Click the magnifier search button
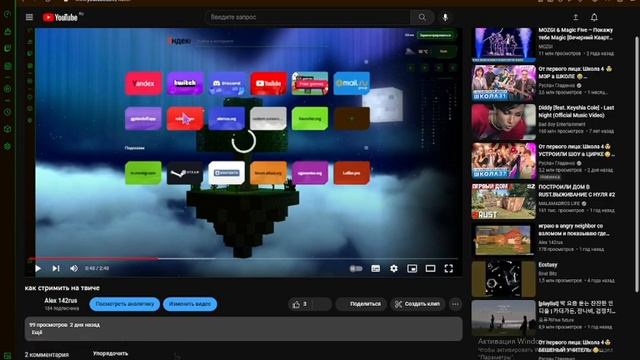The width and height of the screenshot is (640, 360). 422,17
